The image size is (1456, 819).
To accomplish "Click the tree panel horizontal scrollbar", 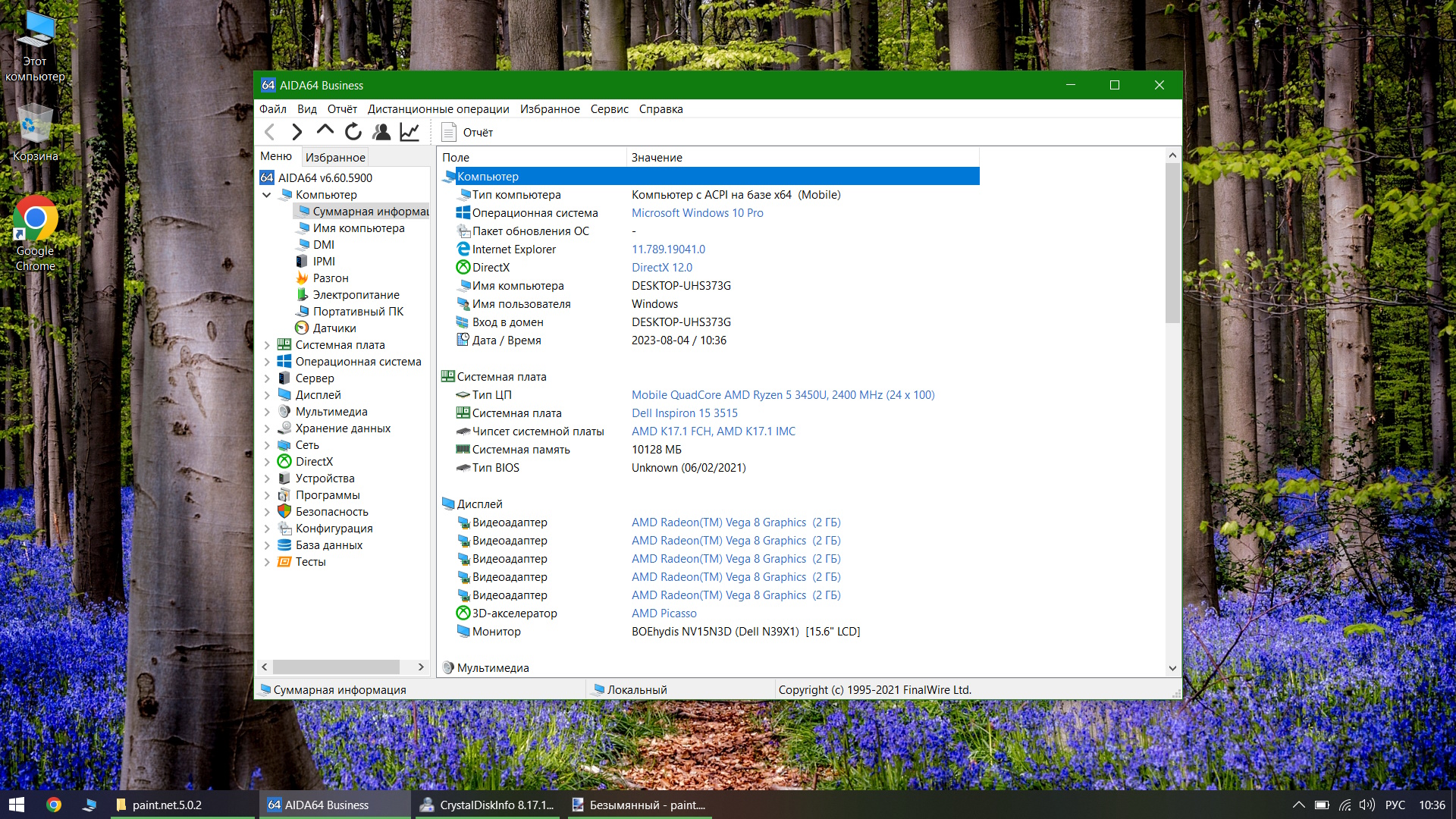I will [336, 667].
